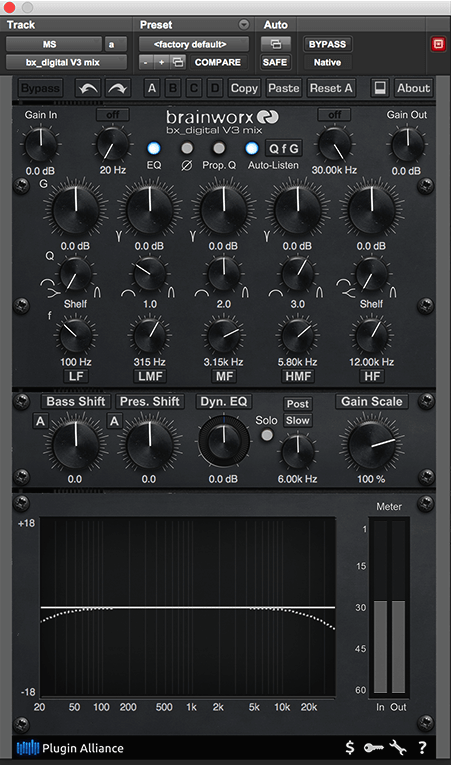The width and height of the screenshot is (451, 765).
Task: Toggle the phase invert LED button
Action: point(187,148)
